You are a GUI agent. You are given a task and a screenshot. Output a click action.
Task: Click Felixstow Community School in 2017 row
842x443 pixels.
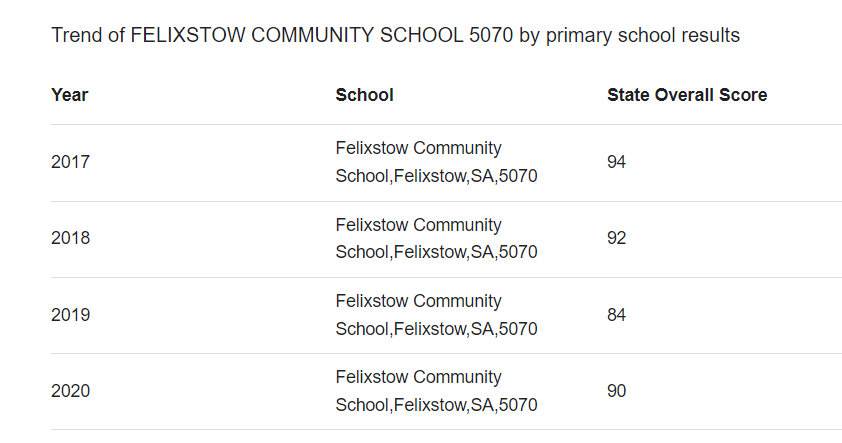[418, 148]
